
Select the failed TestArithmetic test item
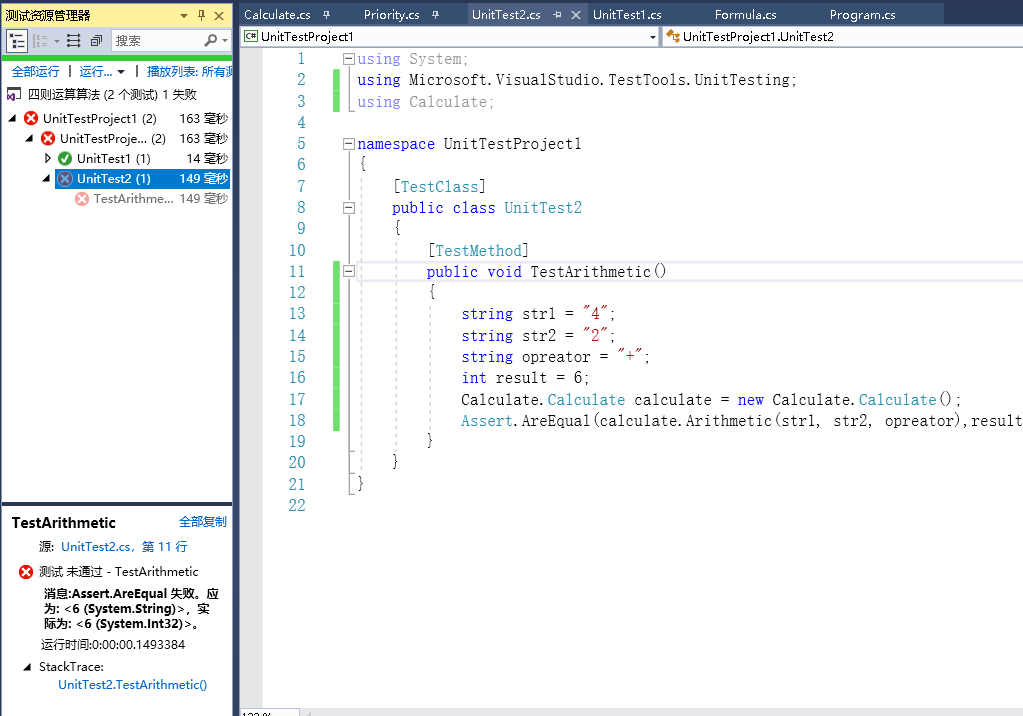tap(132, 199)
